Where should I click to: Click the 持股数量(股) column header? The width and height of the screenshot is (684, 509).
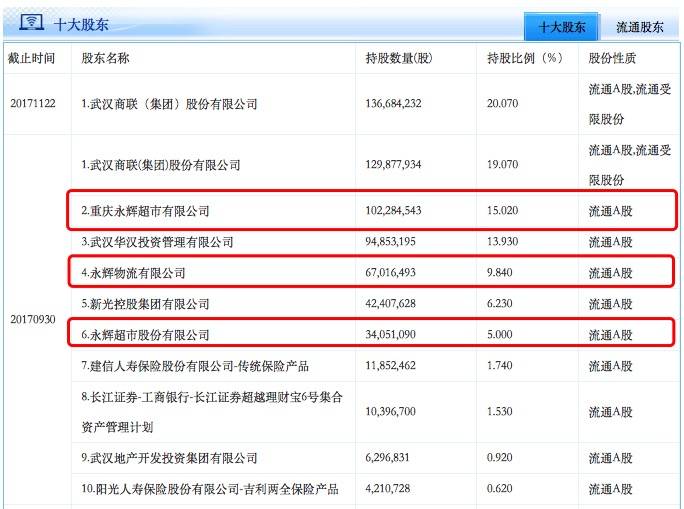(x=399, y=58)
